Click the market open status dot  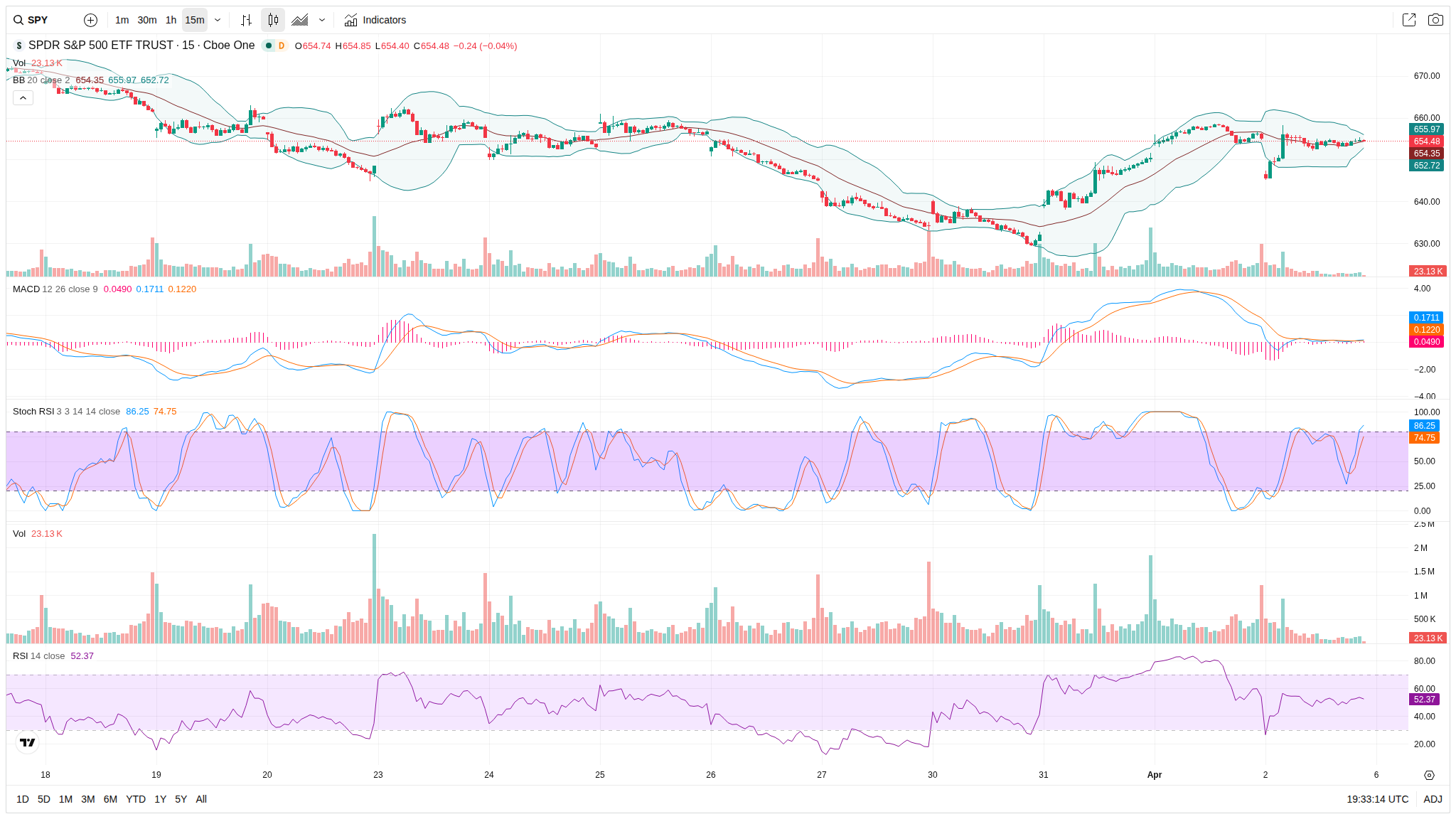click(x=269, y=45)
